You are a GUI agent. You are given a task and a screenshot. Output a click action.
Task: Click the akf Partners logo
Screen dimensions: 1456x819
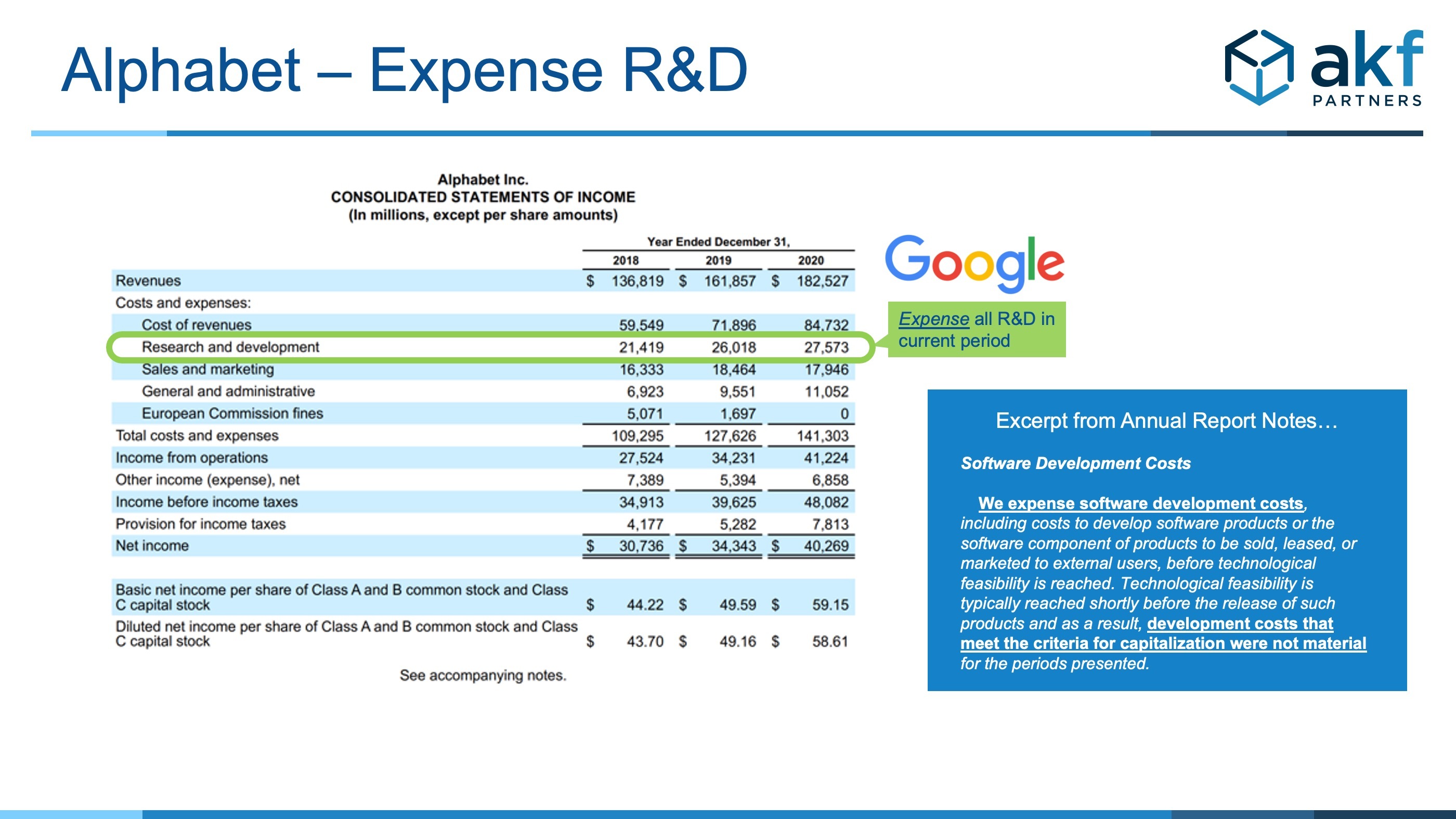tap(1324, 68)
